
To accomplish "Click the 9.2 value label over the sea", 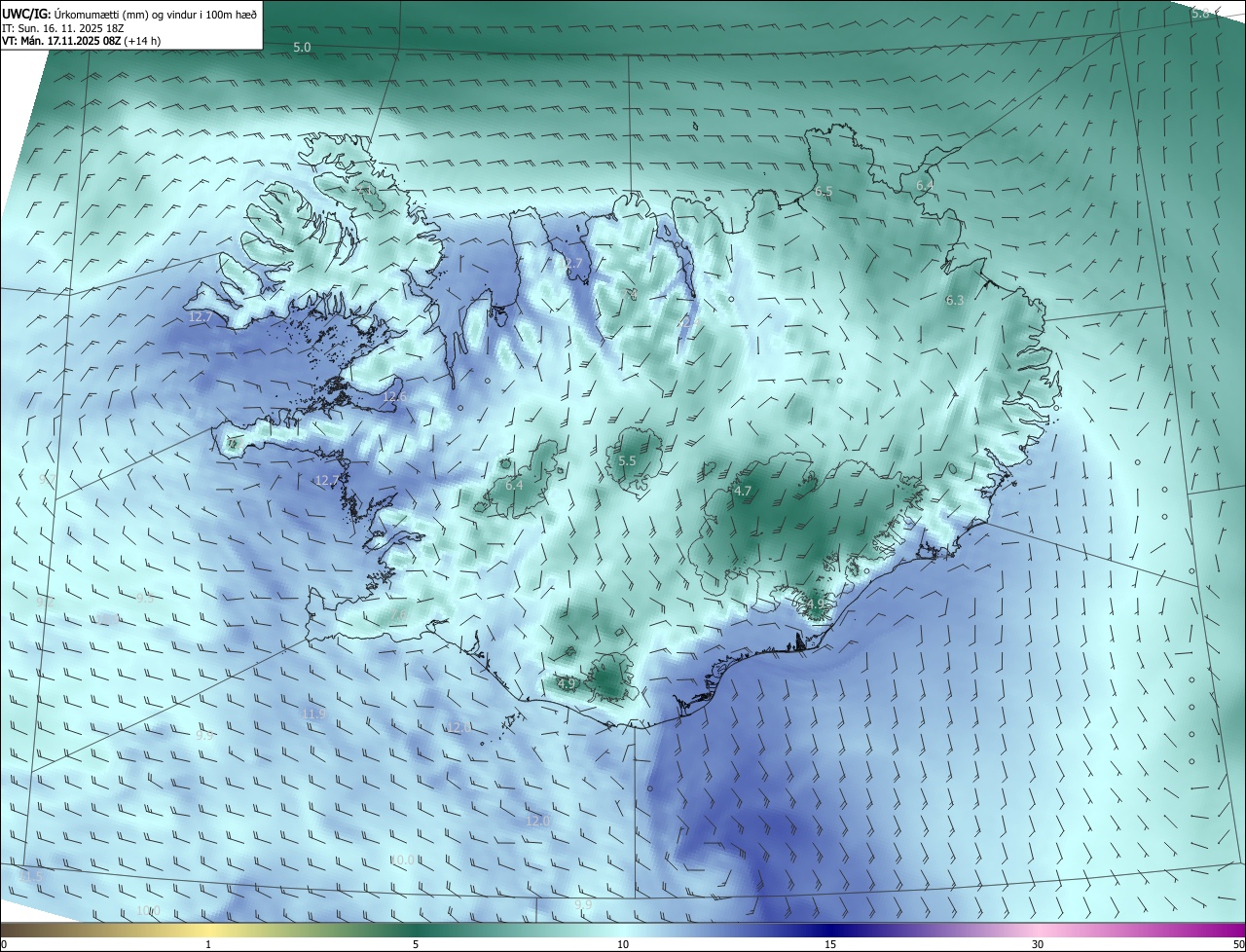I will coord(46,602).
